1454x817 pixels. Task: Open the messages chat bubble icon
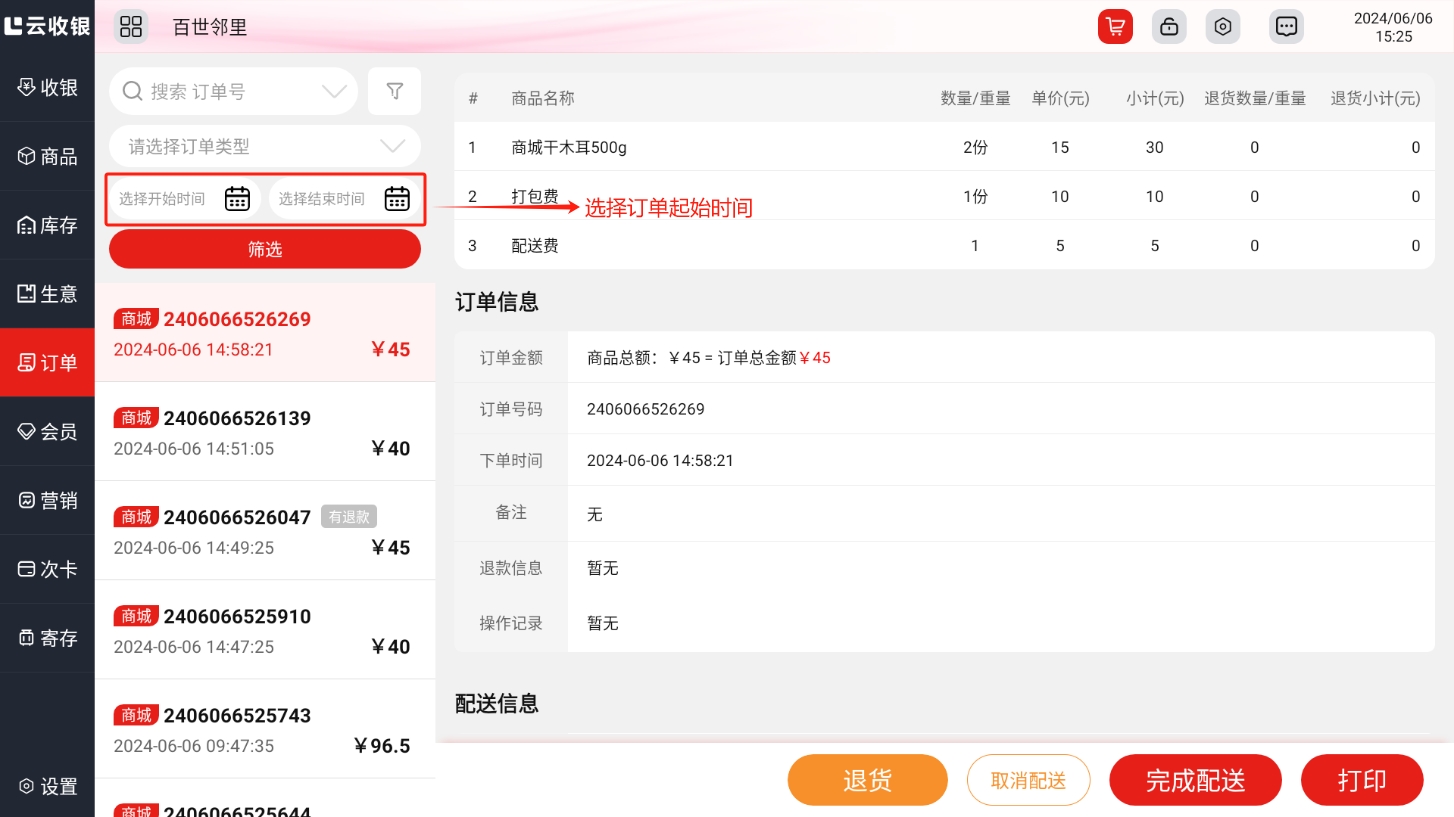[x=1286, y=27]
